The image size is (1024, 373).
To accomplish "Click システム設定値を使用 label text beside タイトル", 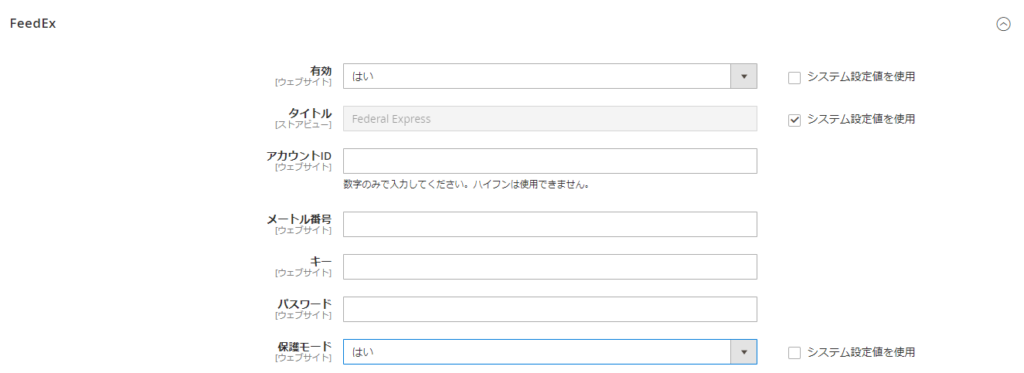I will pos(861,120).
